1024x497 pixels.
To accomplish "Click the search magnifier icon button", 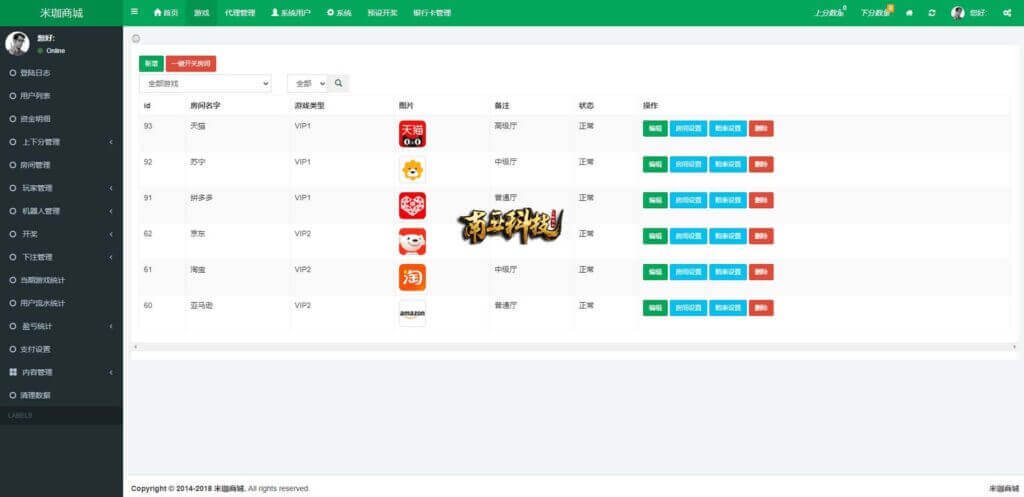I will [x=339, y=84].
